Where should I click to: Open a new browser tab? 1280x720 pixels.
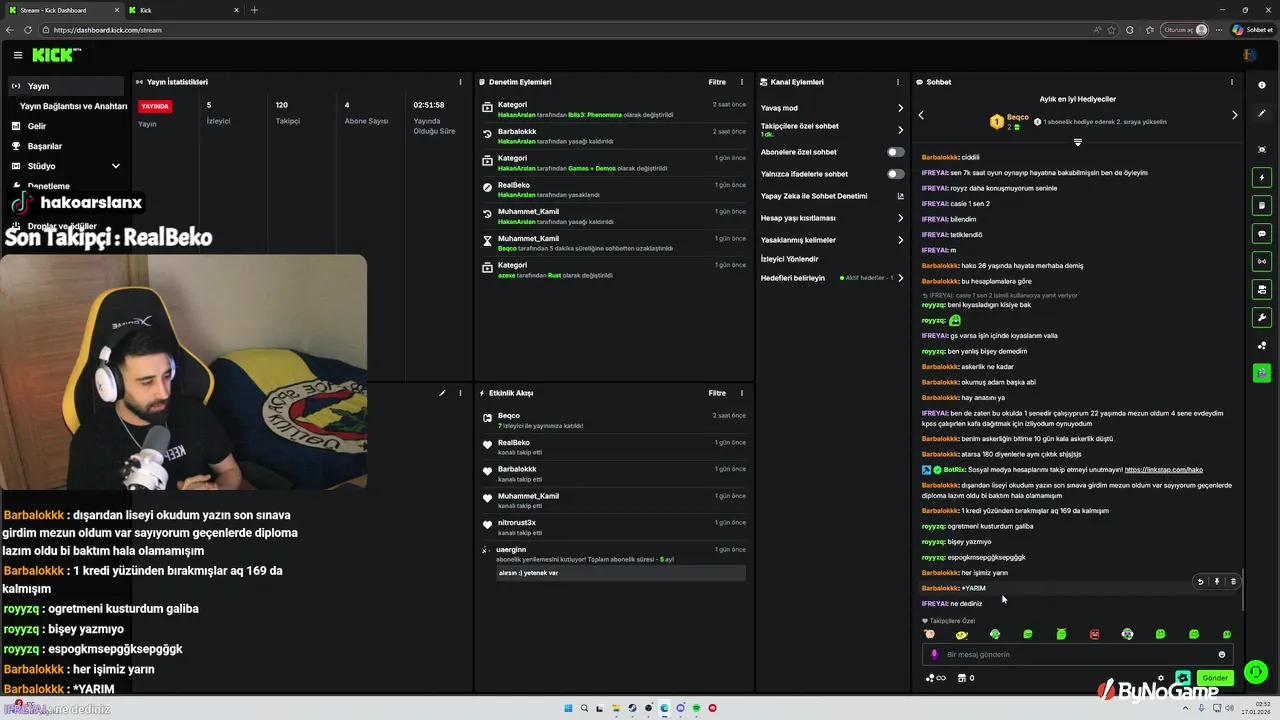point(254,10)
